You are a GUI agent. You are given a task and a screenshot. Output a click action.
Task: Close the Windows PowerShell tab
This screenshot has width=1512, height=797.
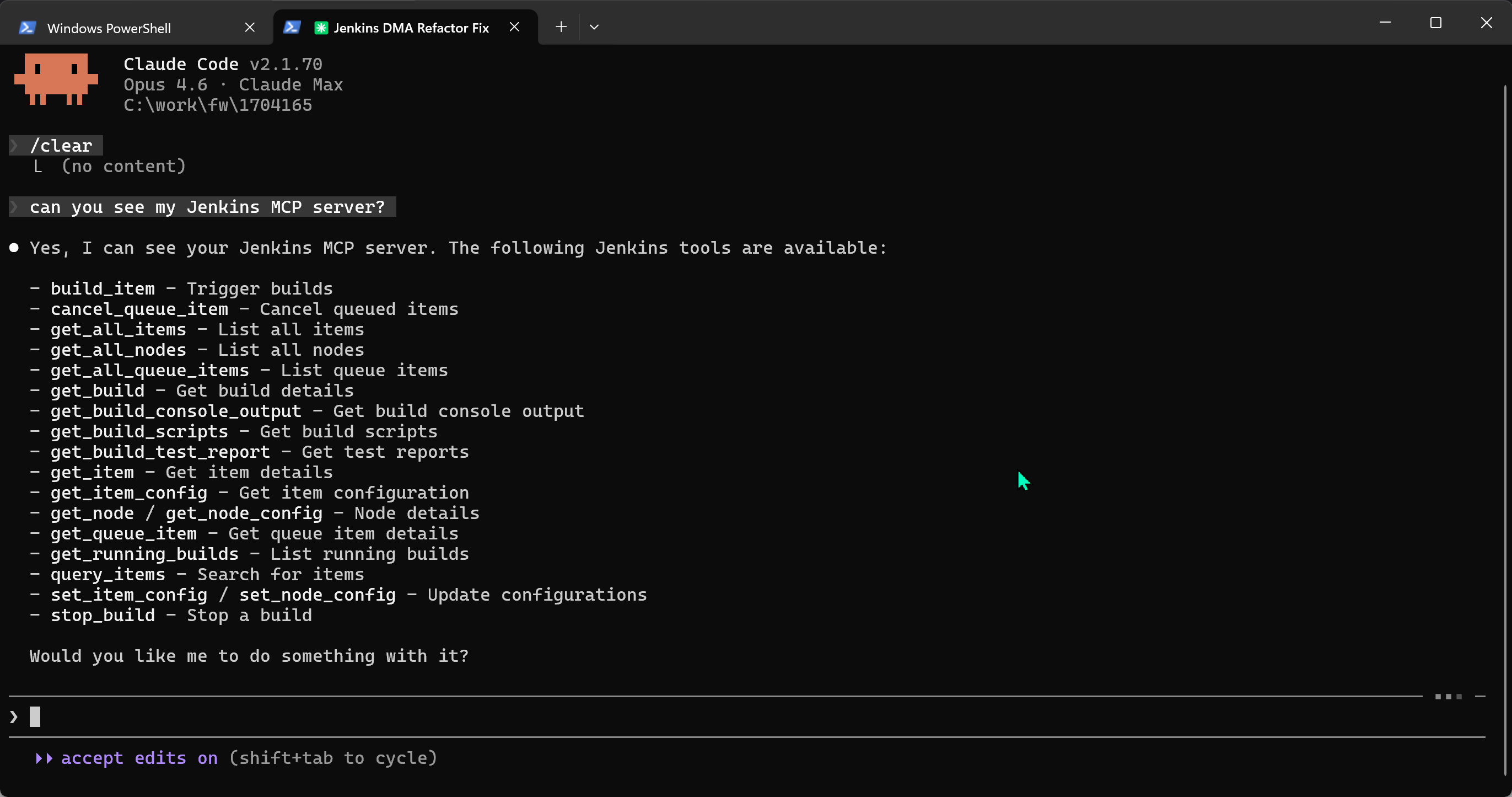click(250, 28)
